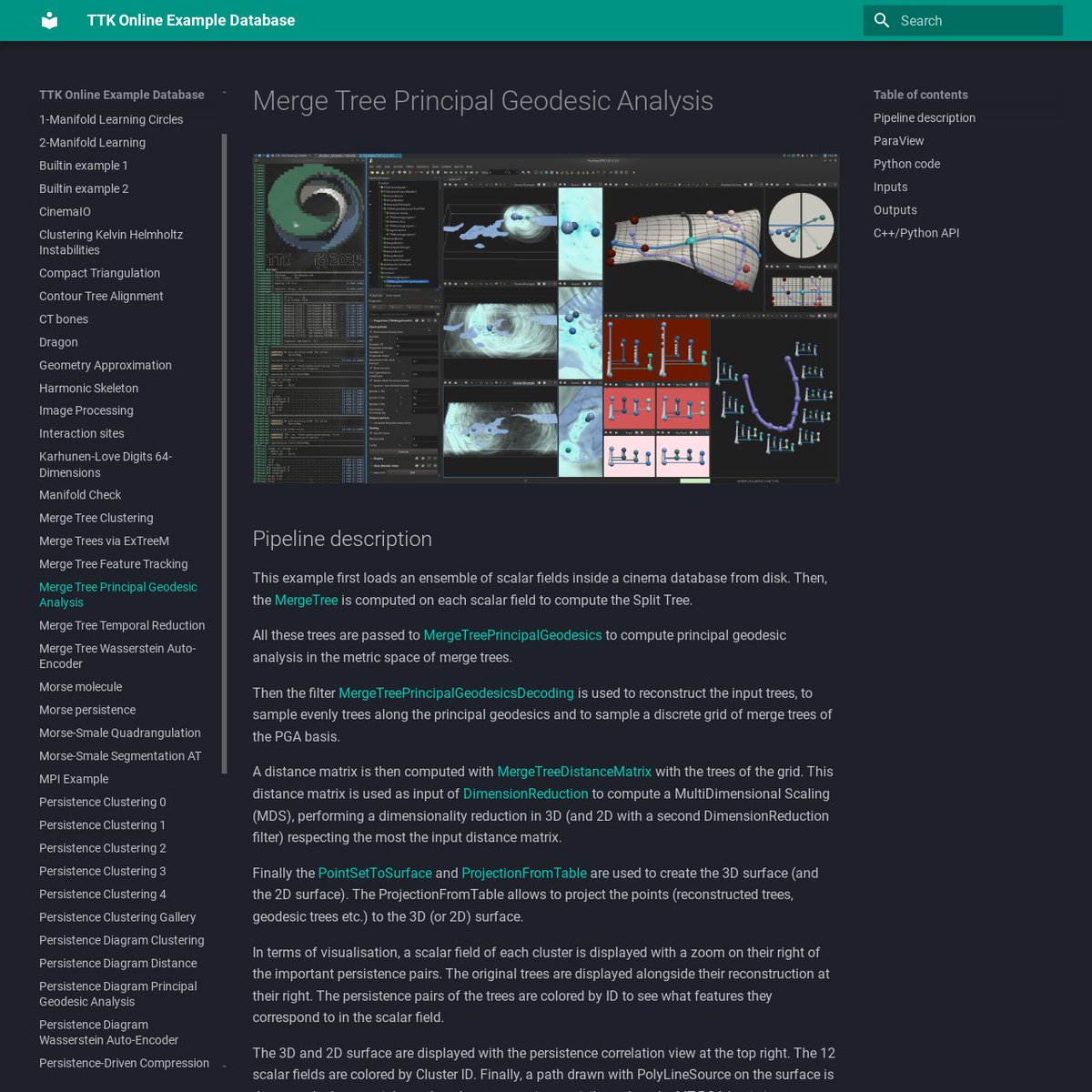This screenshot has height=1092, width=1092.
Task: Click the TTK logo icon in header
Action: [50, 20]
